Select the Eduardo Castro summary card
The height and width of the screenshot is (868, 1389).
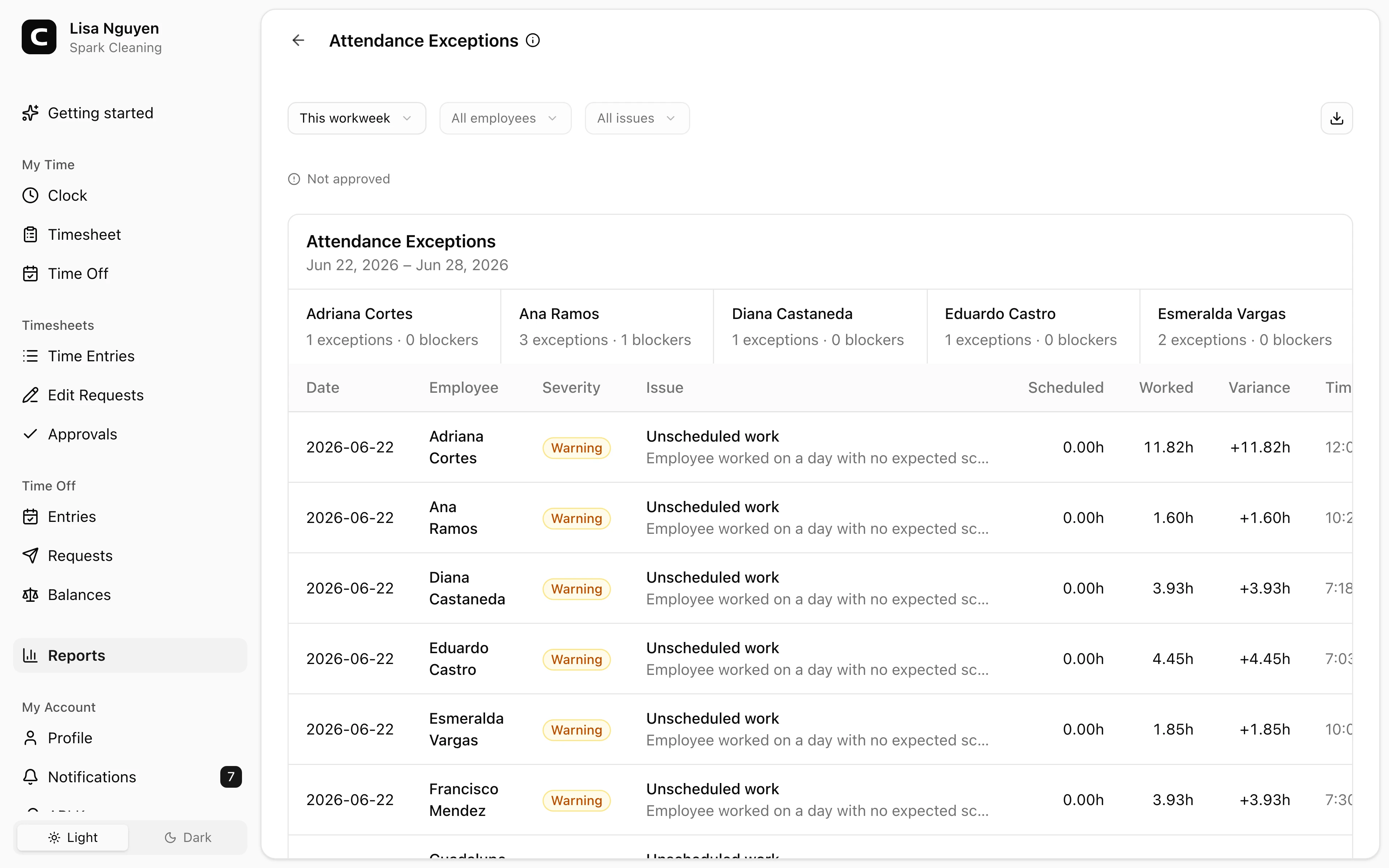tap(1033, 327)
